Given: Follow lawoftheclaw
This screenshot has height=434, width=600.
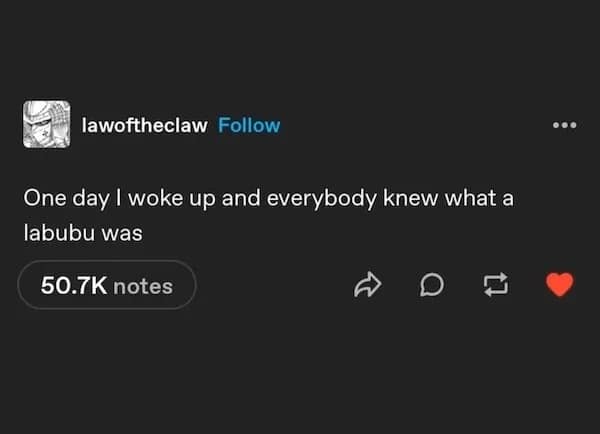Looking at the screenshot, I should pos(250,126).
